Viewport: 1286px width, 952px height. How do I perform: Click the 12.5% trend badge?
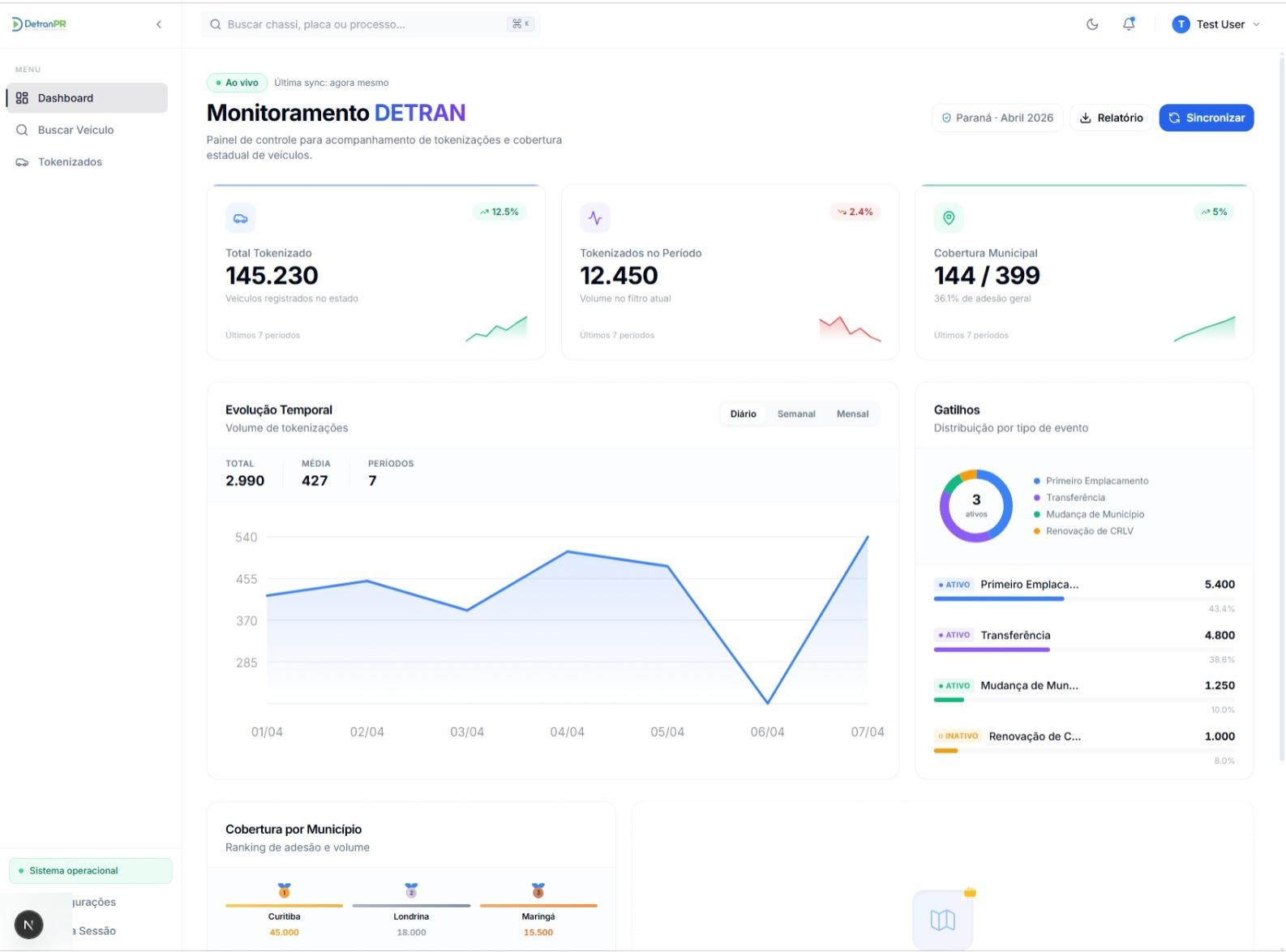pos(499,212)
